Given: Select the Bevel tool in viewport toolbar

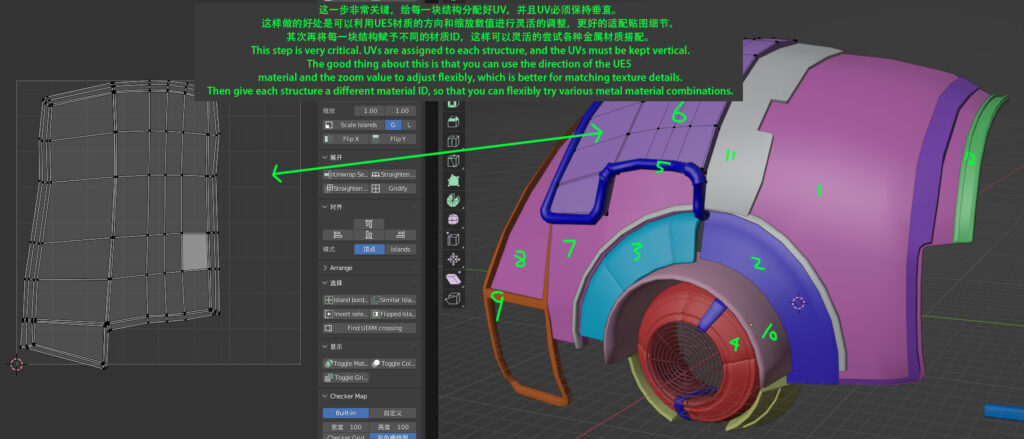Looking at the screenshot, I should (452, 140).
